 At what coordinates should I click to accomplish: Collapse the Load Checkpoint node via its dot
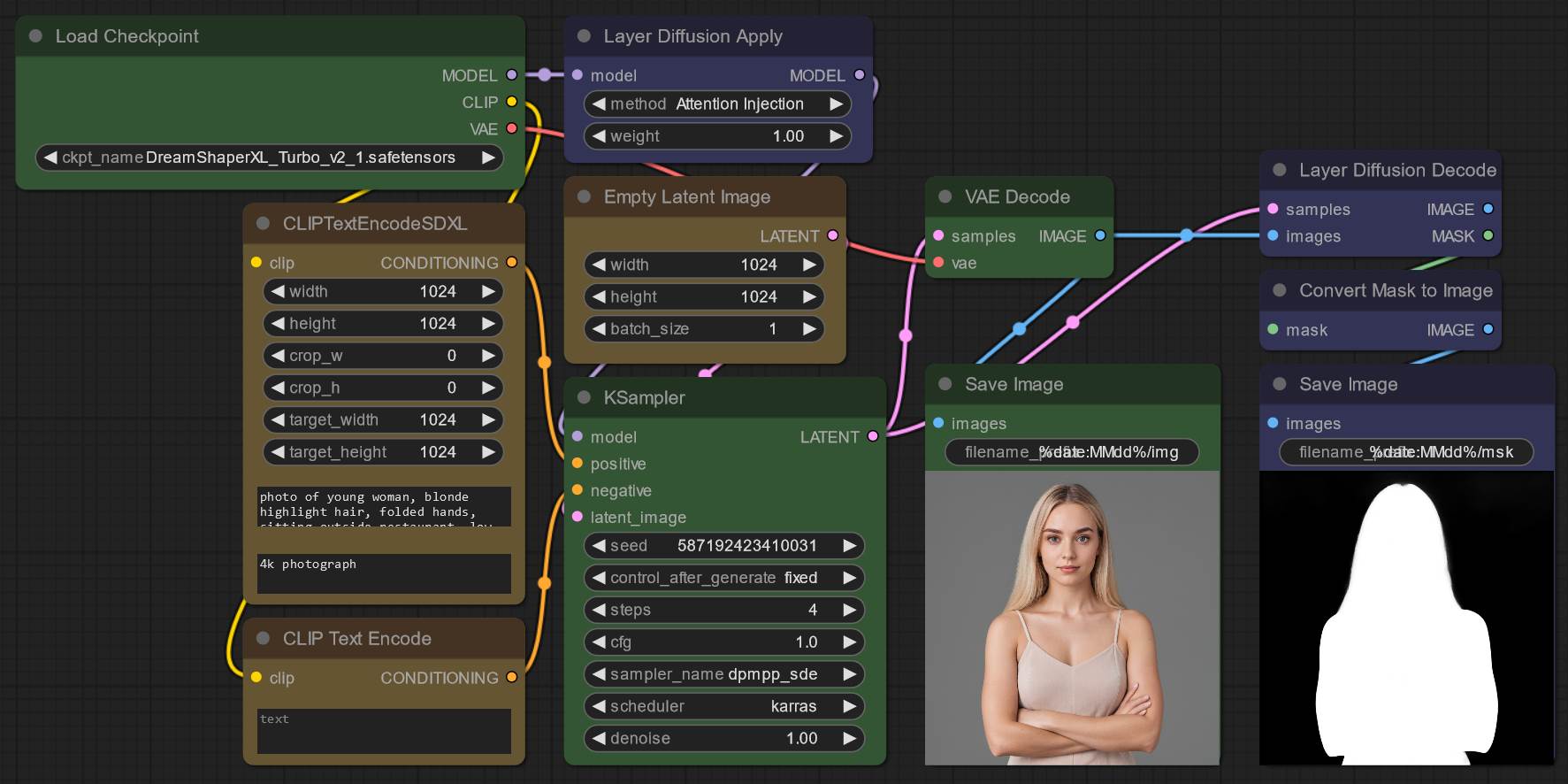pos(36,36)
